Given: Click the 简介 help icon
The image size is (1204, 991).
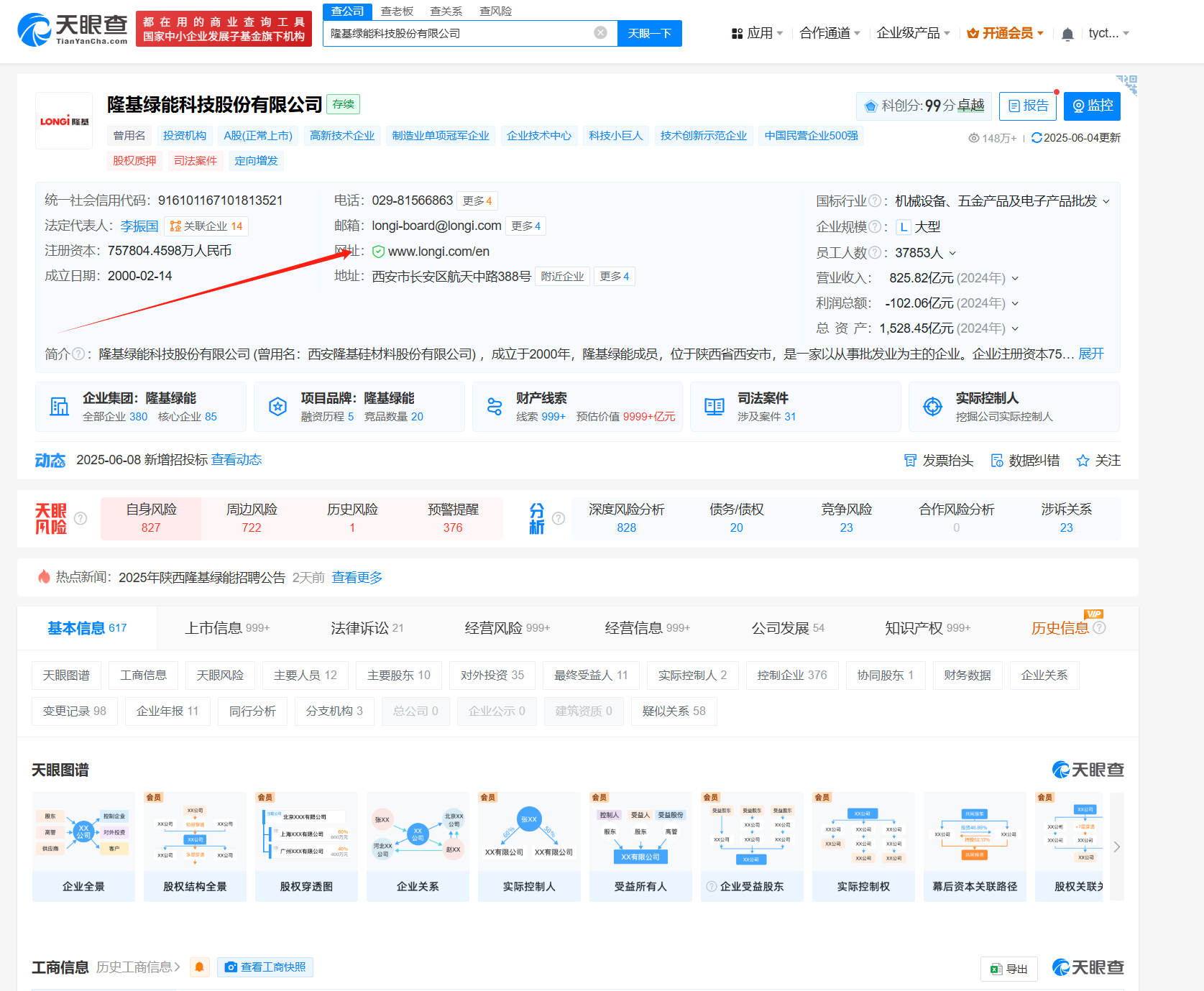Looking at the screenshot, I should [78, 354].
